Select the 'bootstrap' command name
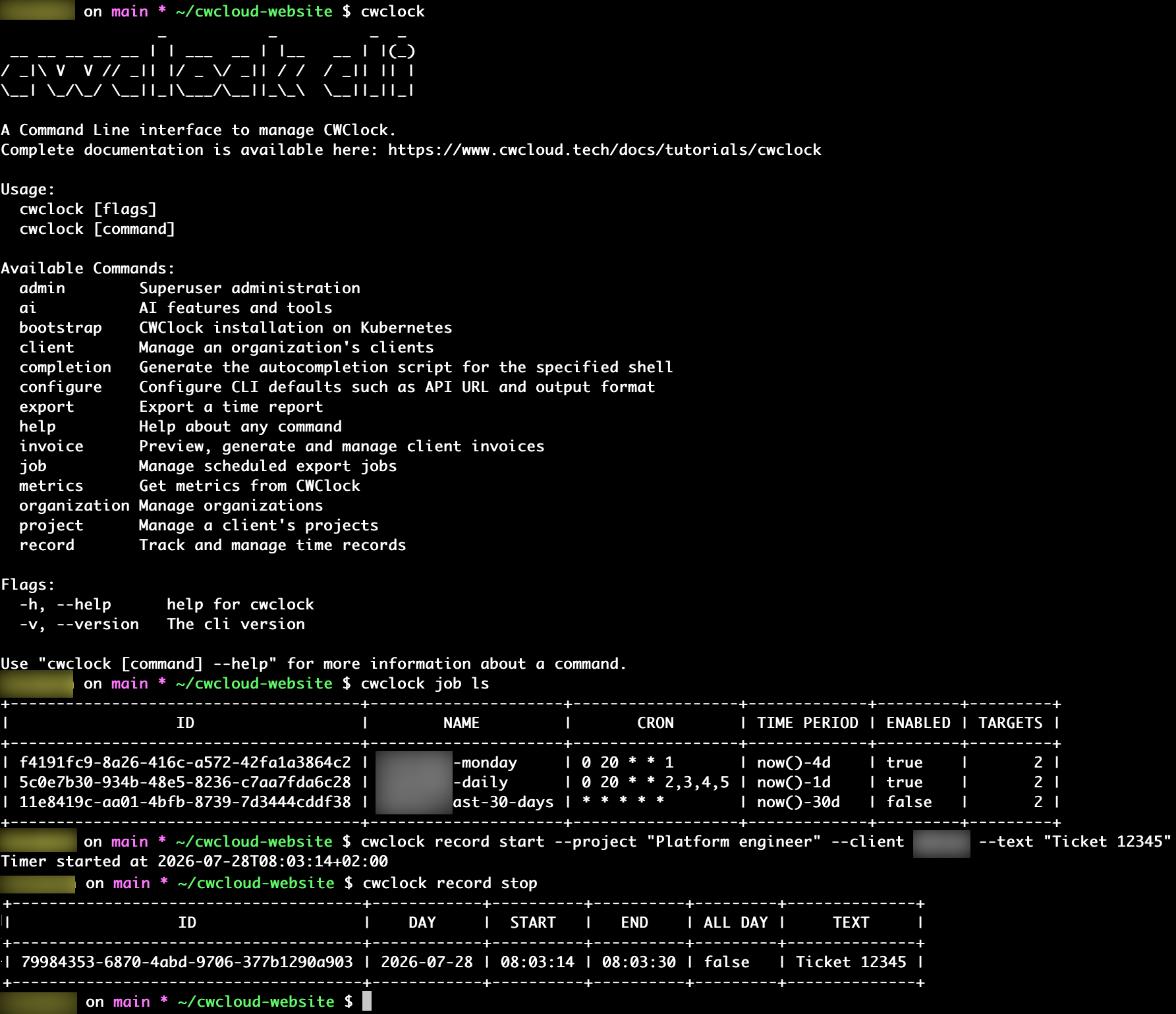 61,327
